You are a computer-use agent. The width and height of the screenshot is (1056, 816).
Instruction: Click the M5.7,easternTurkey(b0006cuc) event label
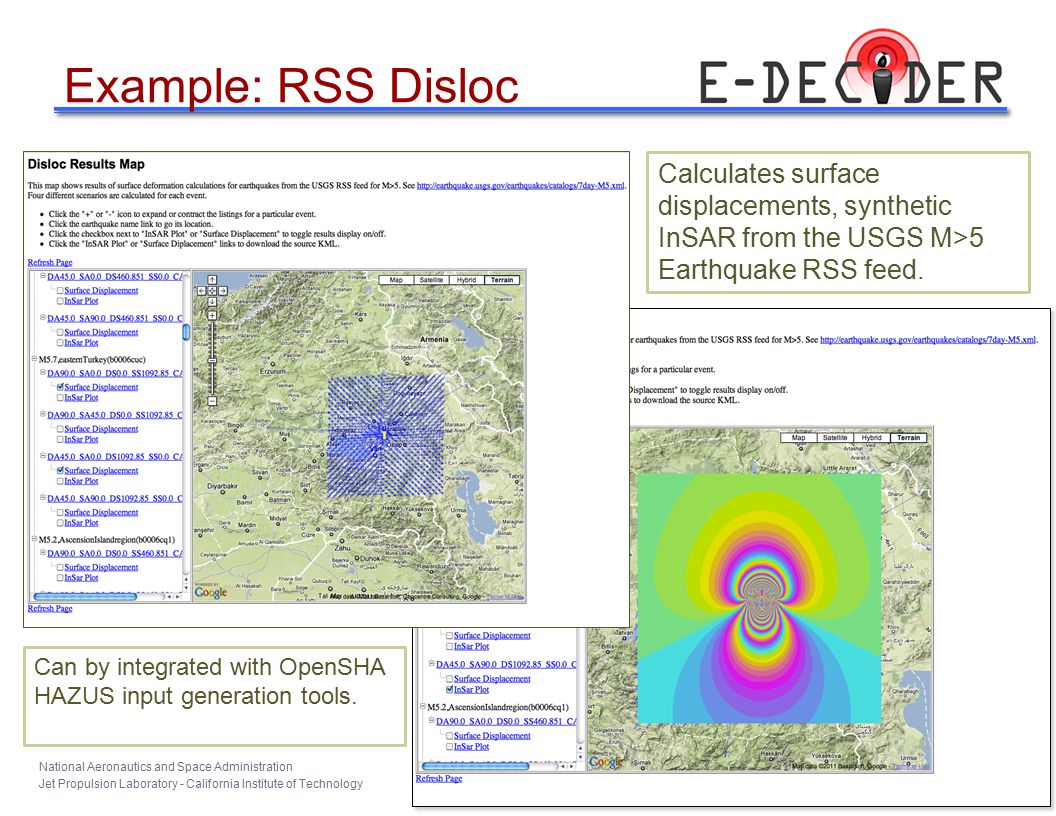point(92,360)
